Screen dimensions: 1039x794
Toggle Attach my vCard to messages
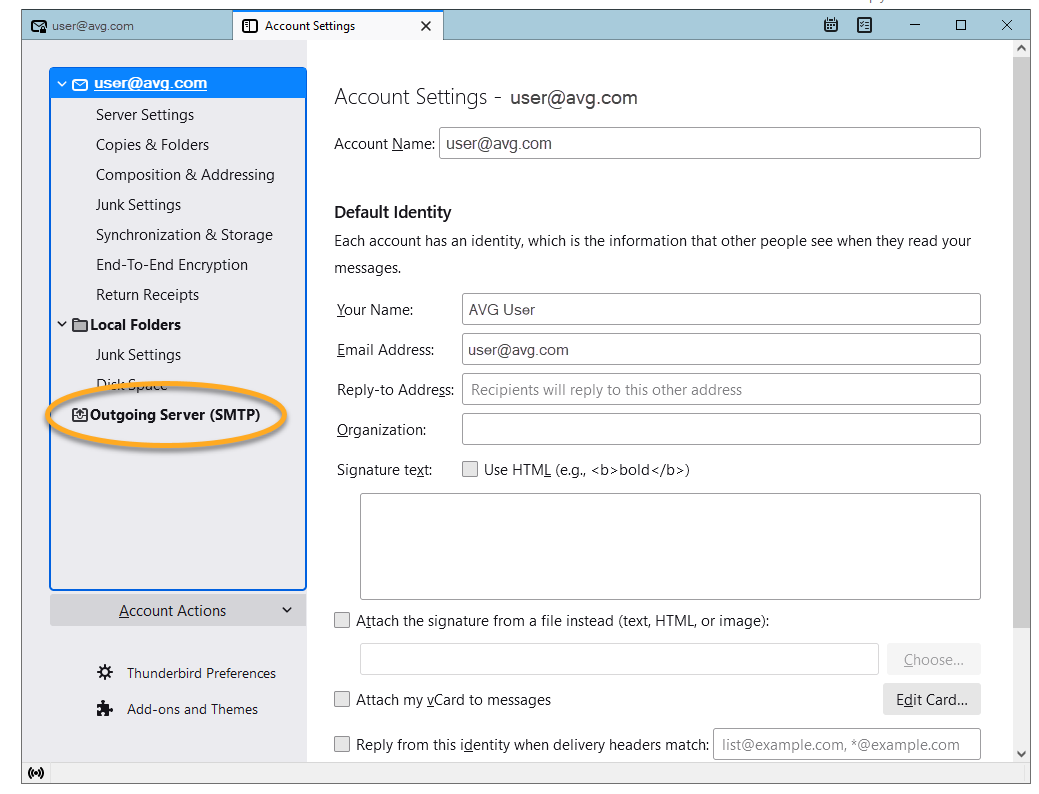click(x=343, y=700)
